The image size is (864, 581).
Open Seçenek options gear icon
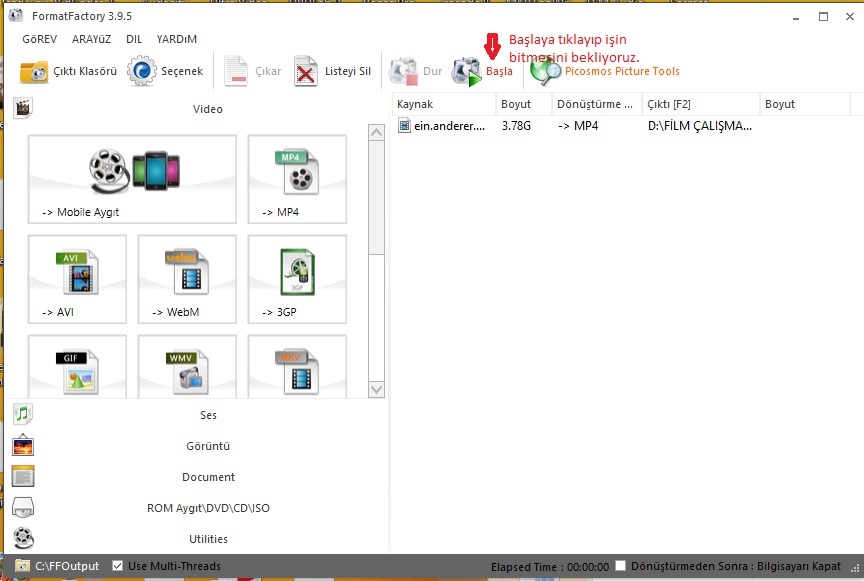point(142,71)
